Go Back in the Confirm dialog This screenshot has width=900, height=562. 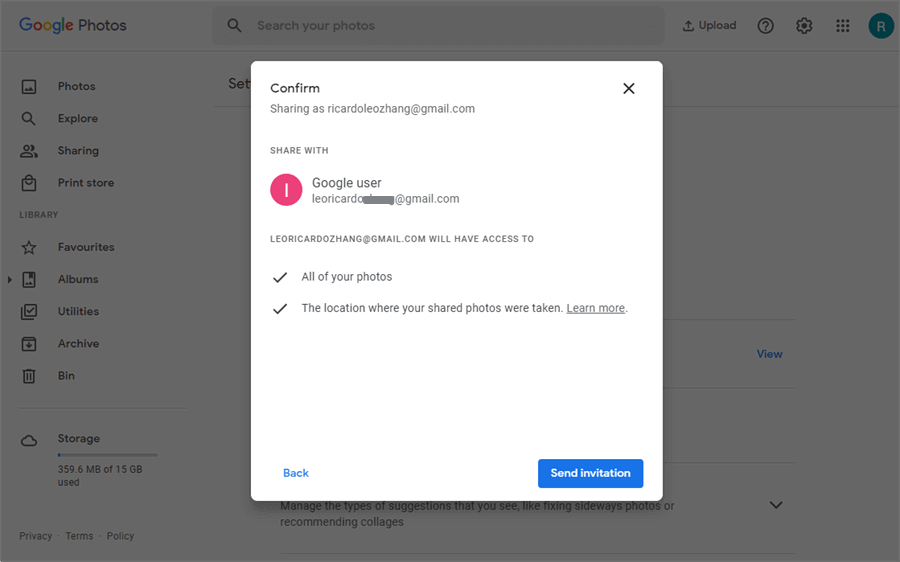pyautogui.click(x=296, y=473)
